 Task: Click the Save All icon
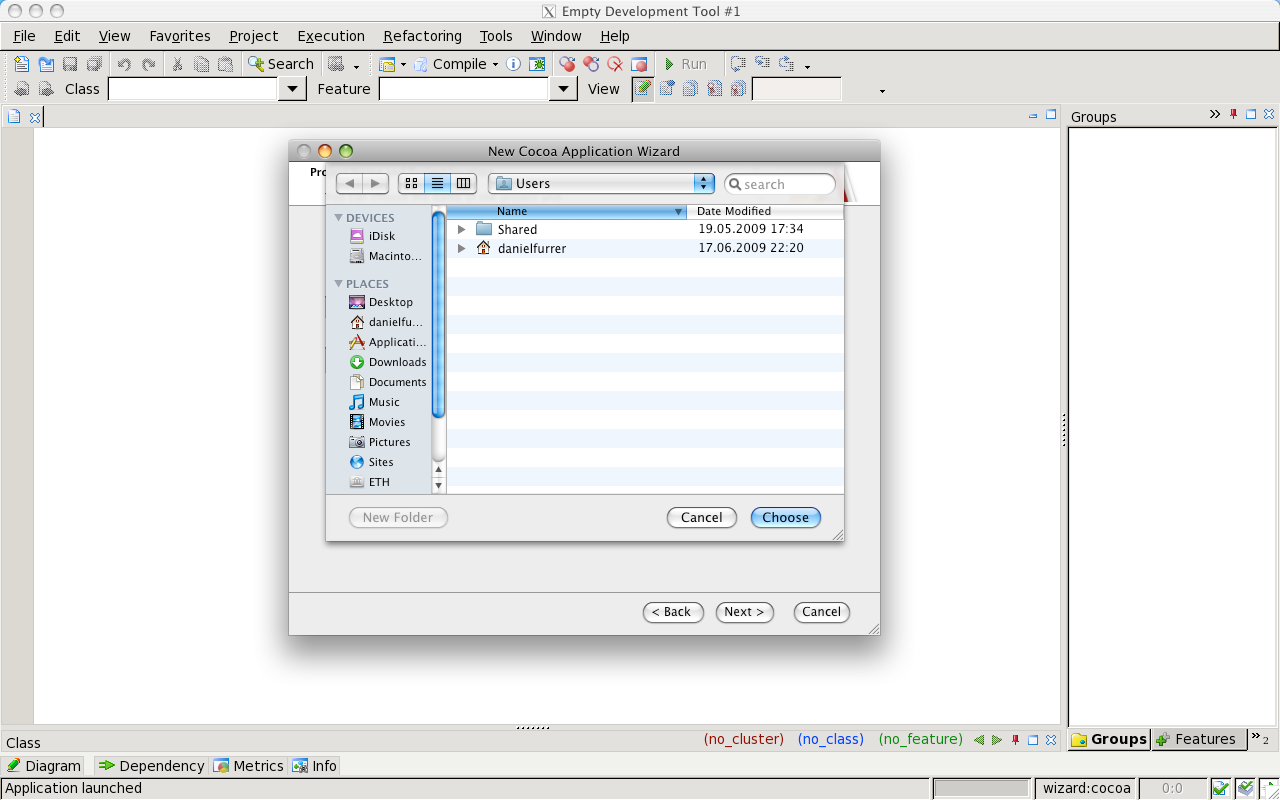94,64
